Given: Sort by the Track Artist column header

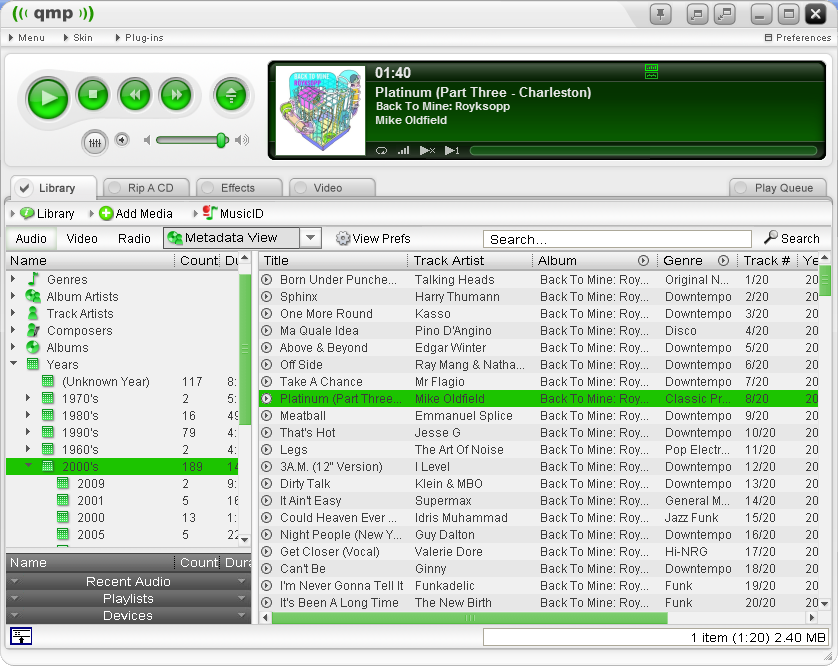Looking at the screenshot, I should coord(470,261).
